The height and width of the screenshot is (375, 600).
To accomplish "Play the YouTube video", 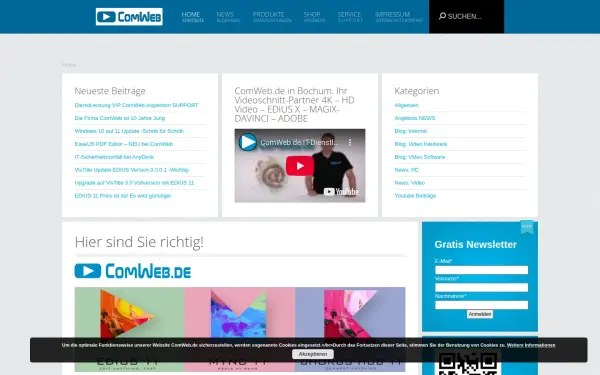I will (x=300, y=166).
